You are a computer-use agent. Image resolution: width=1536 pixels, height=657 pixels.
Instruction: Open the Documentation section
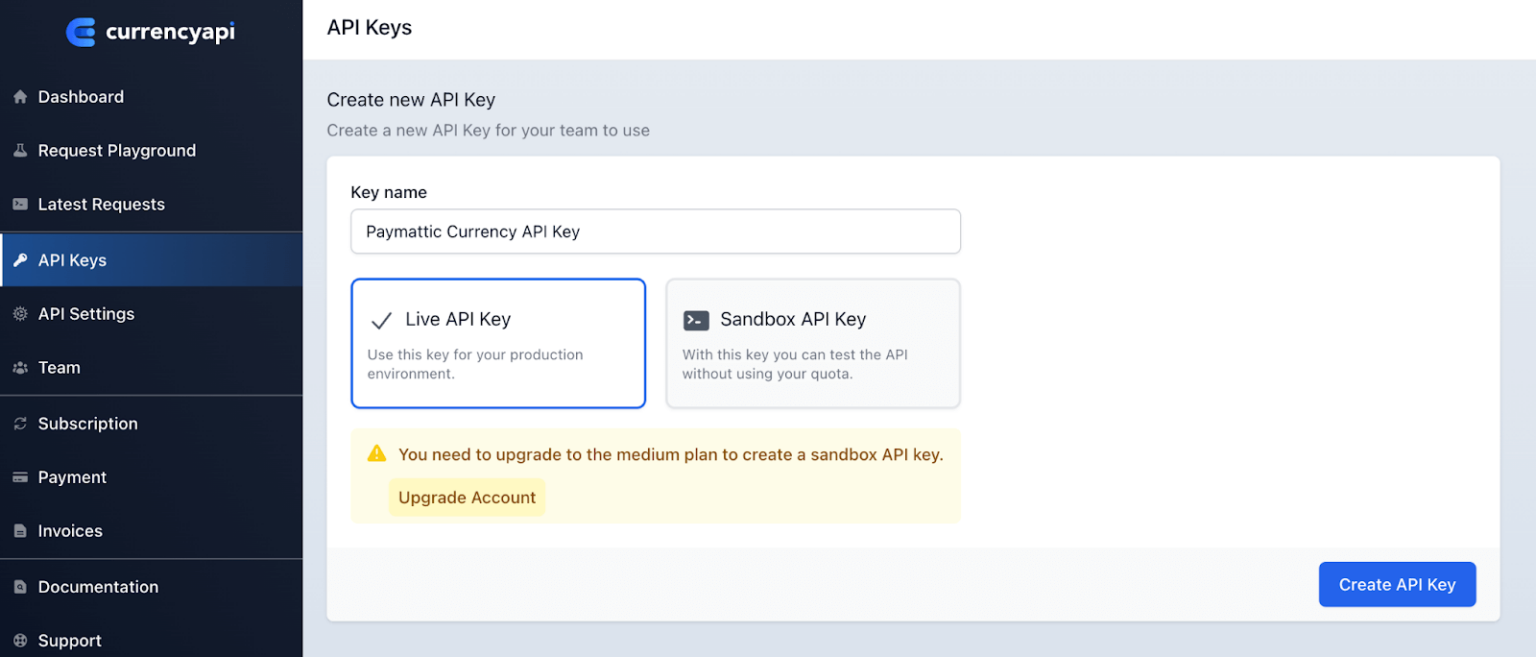point(97,587)
